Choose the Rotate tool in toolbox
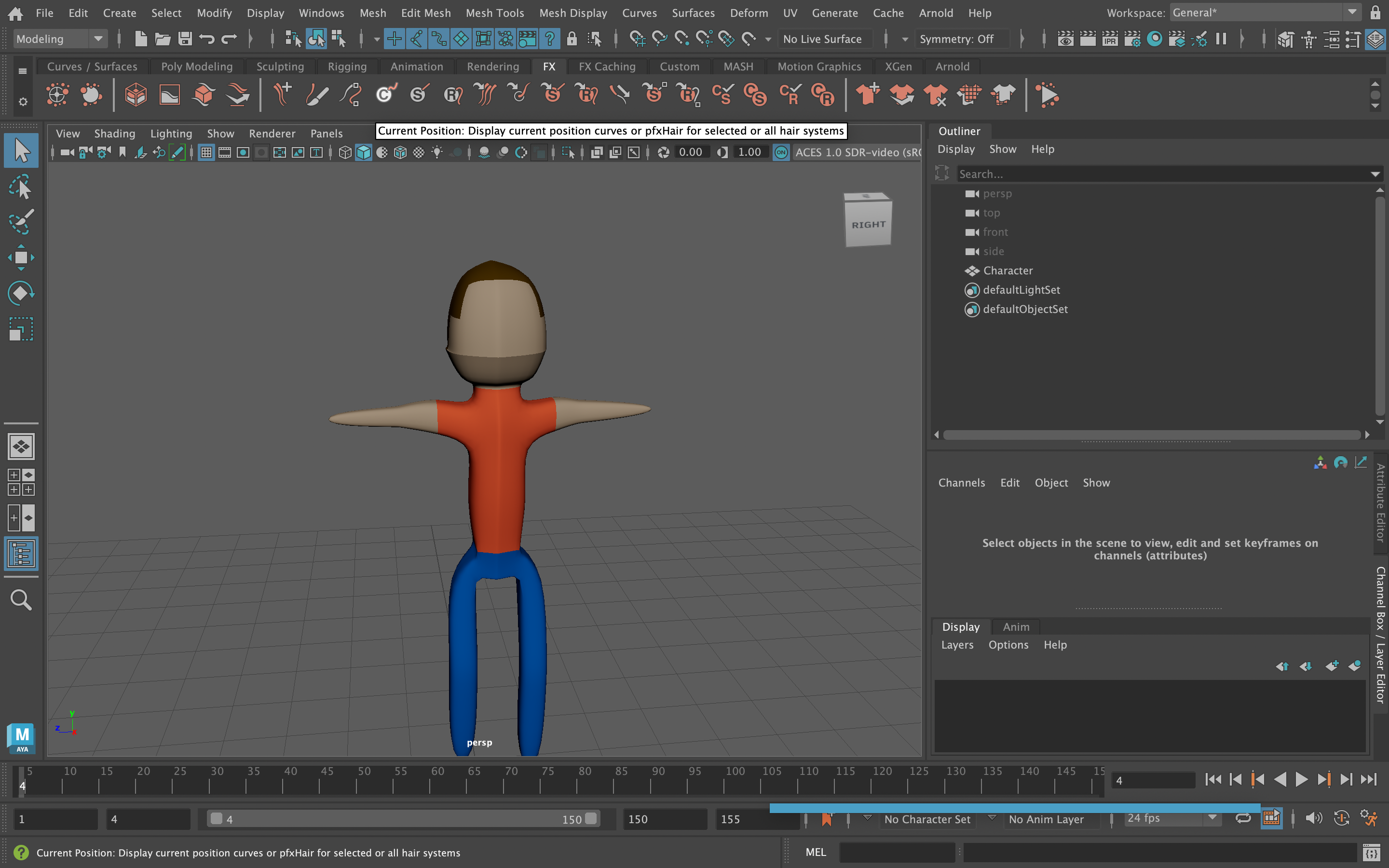 21,293
